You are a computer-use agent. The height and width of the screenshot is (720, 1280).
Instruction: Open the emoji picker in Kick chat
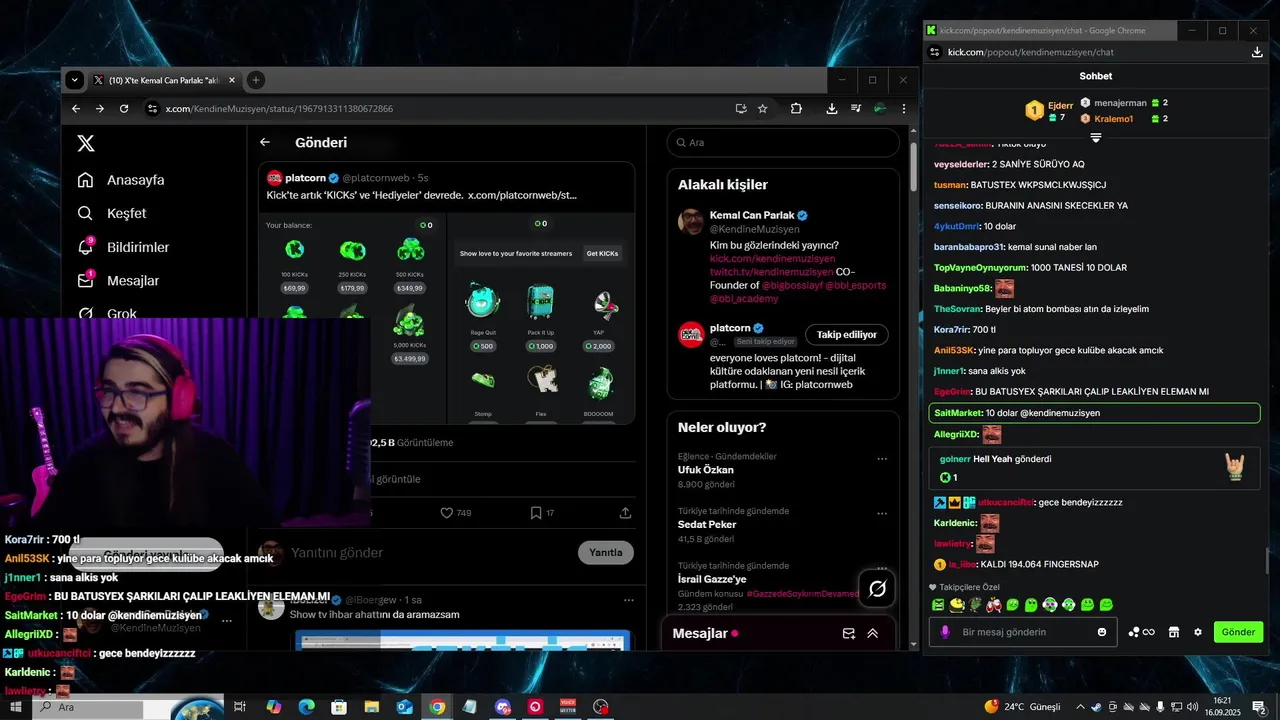(x=1102, y=632)
